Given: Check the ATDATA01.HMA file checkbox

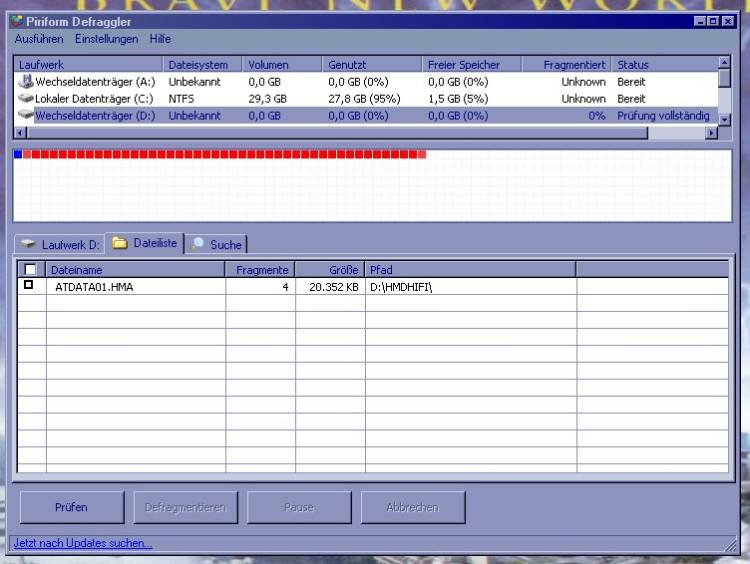Looking at the screenshot, I should [29, 285].
